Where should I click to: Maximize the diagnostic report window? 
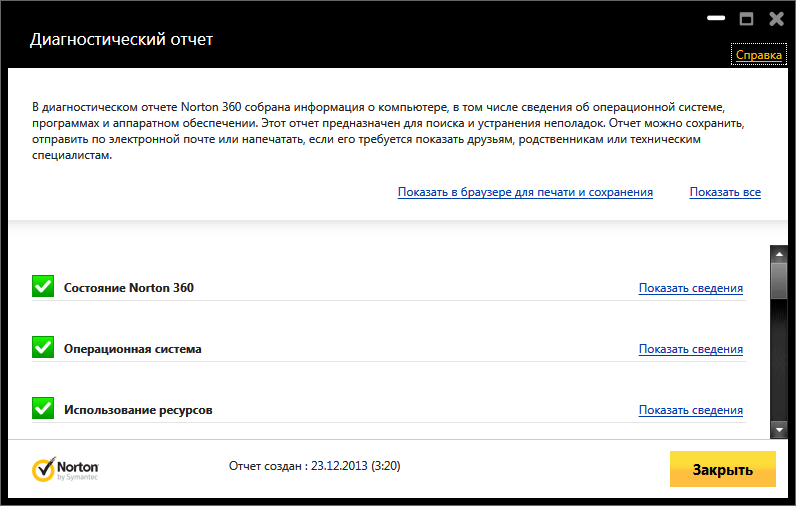745,19
